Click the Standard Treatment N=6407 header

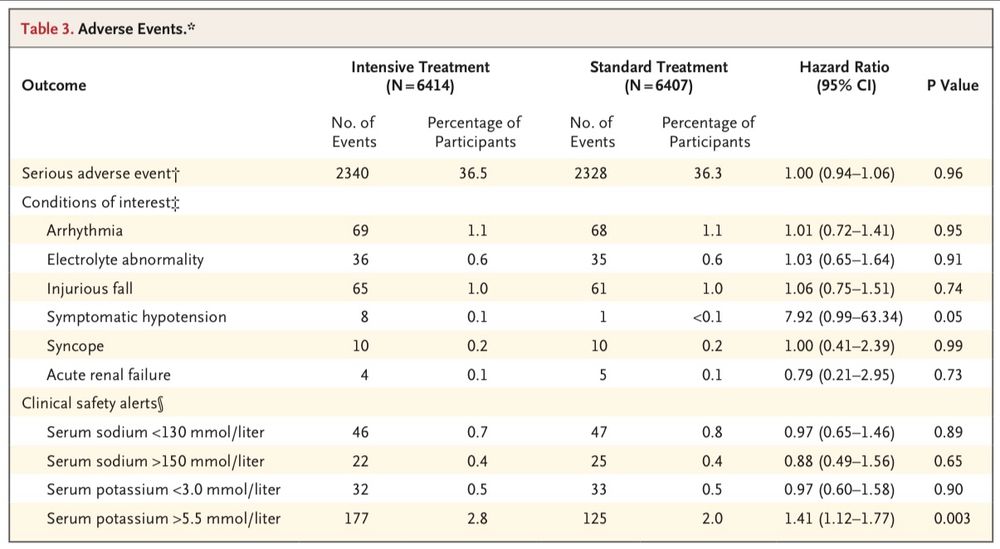point(658,77)
